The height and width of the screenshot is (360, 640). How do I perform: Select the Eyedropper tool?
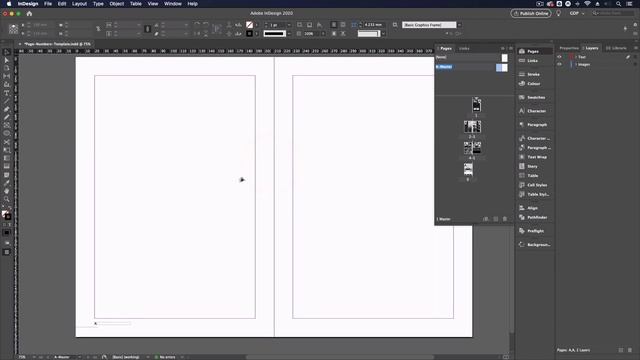pyautogui.click(x=7, y=183)
